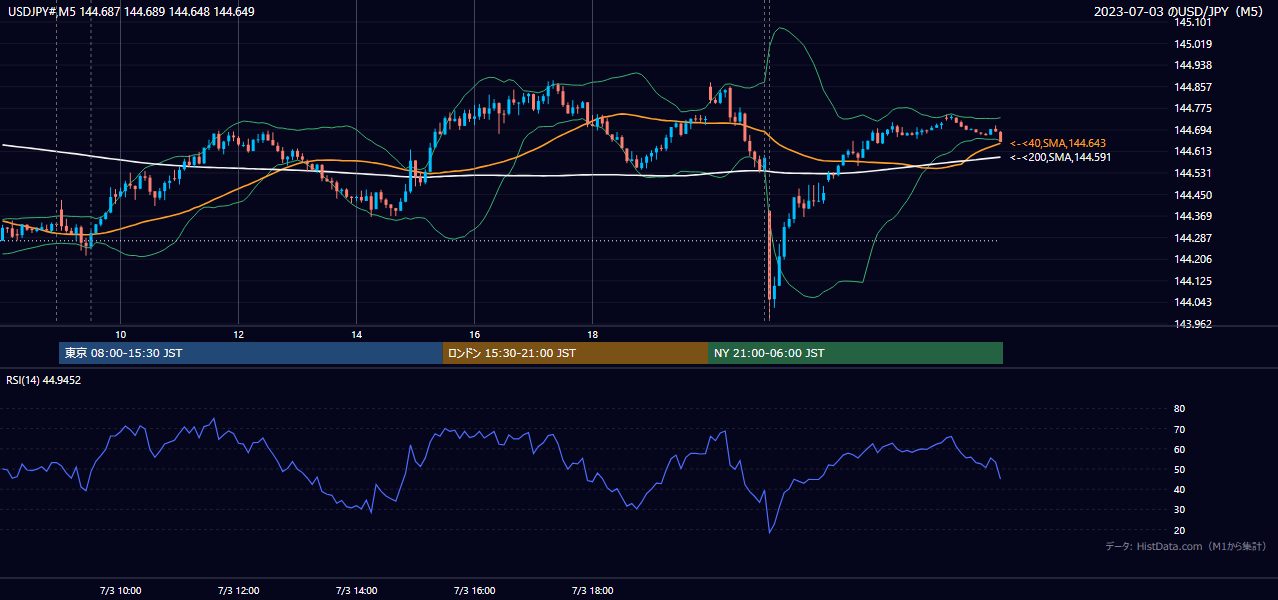Click the 2023-07-03 USD/JPY (M5) chart title
The width and height of the screenshot is (1278, 600).
click(x=1179, y=11)
